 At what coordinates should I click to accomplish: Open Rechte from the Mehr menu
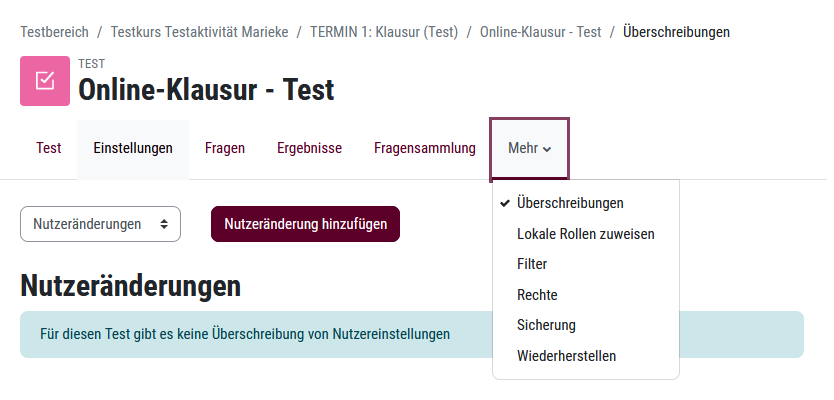pyautogui.click(x=537, y=295)
